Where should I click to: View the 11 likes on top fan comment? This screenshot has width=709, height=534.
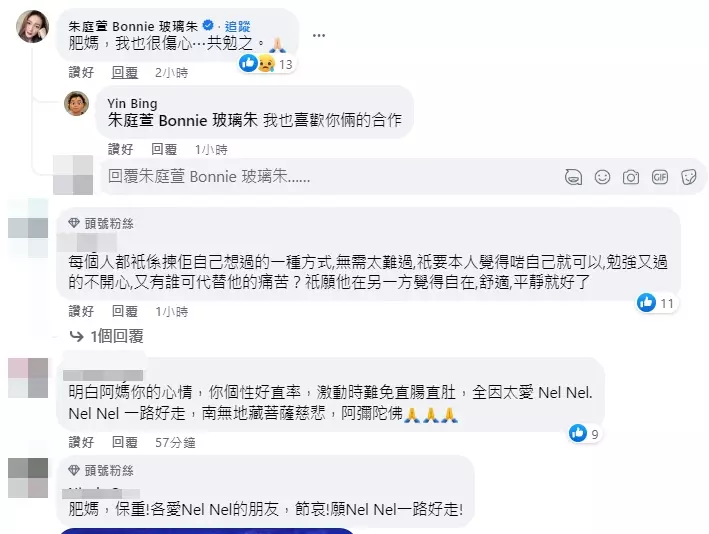tap(656, 303)
